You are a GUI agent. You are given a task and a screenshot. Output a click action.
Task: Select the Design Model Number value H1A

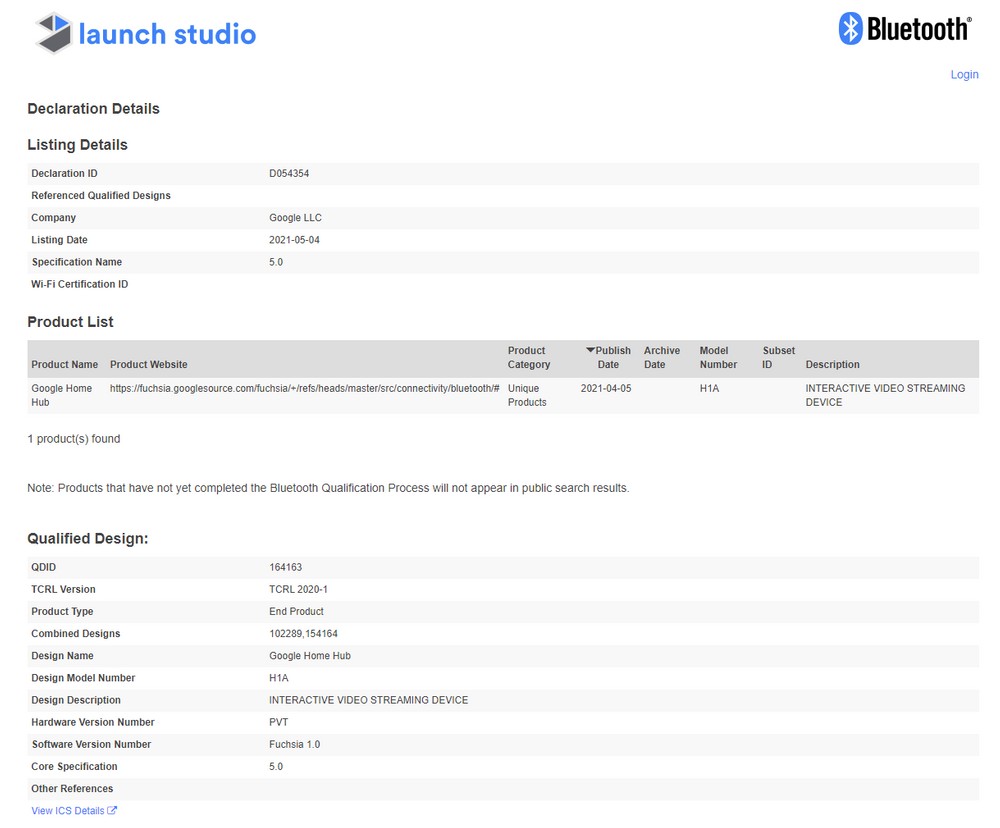click(279, 677)
